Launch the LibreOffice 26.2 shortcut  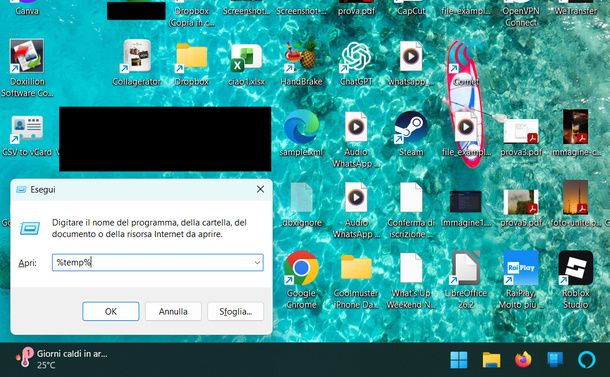point(466,268)
